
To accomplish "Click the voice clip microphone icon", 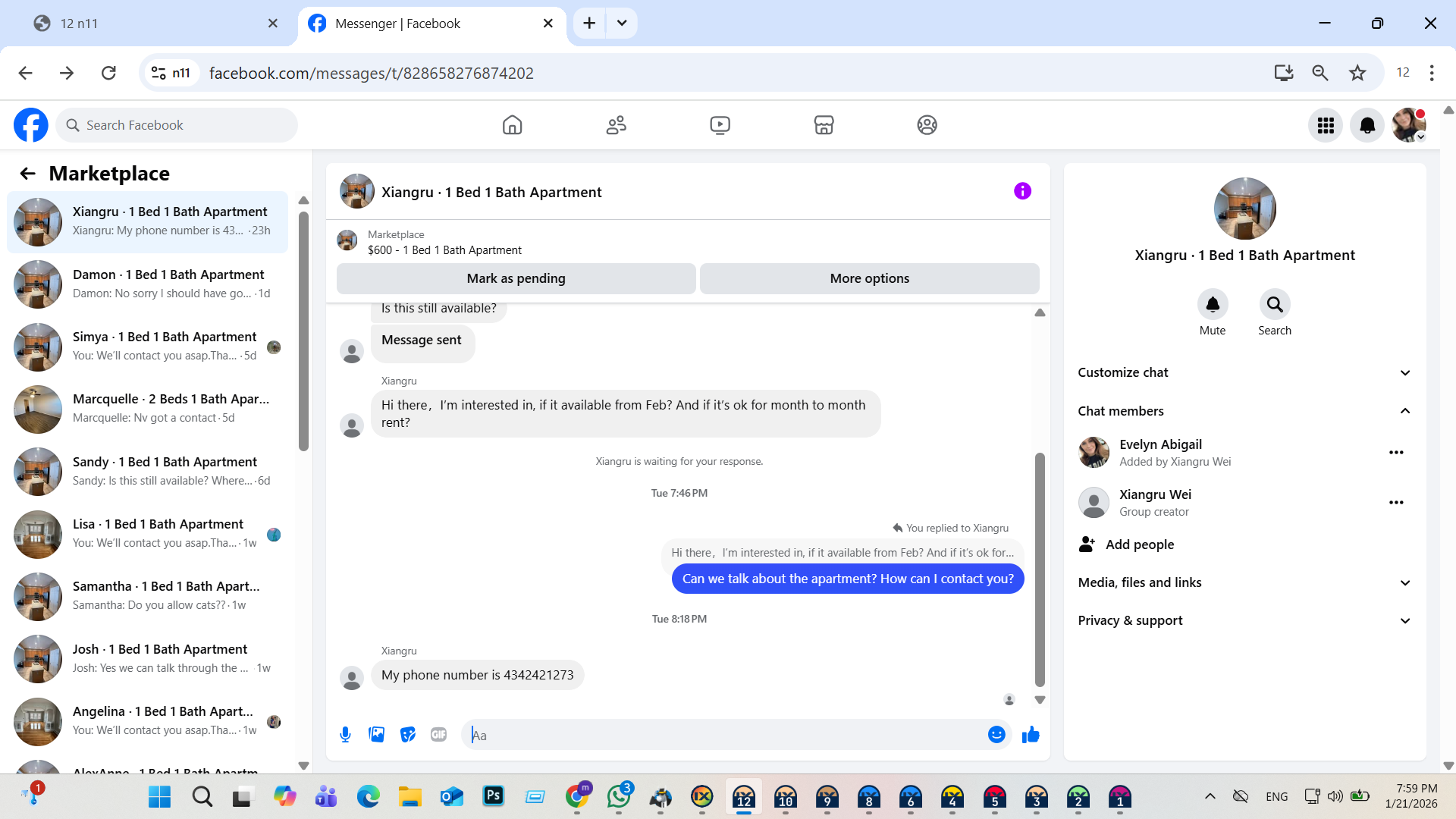I will (345, 735).
